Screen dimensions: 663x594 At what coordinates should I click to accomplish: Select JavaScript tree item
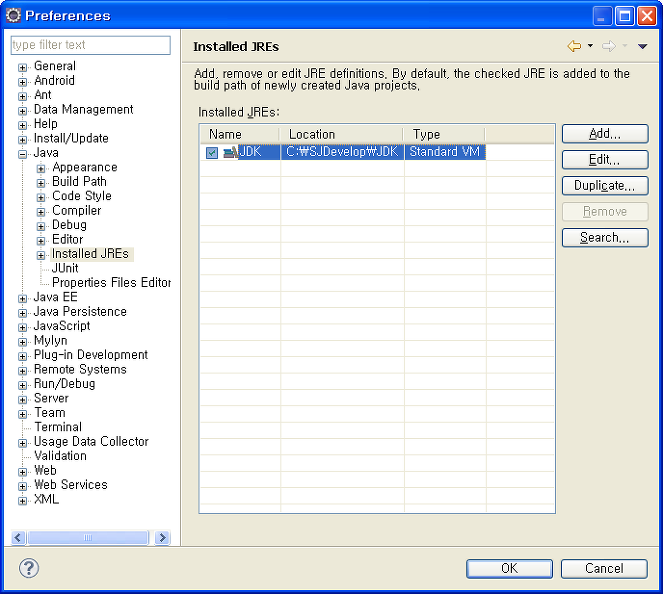click(62, 326)
